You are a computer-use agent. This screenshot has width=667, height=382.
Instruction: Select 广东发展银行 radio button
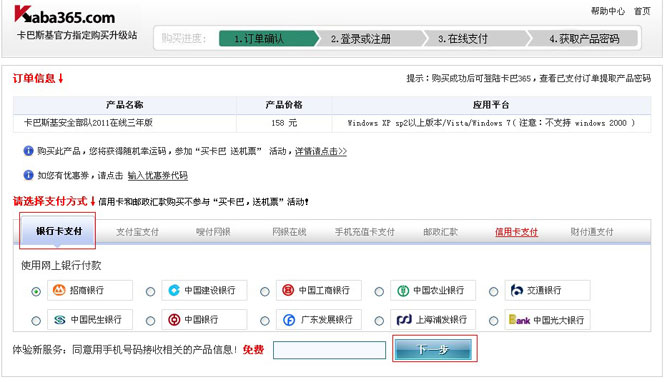coord(265,321)
